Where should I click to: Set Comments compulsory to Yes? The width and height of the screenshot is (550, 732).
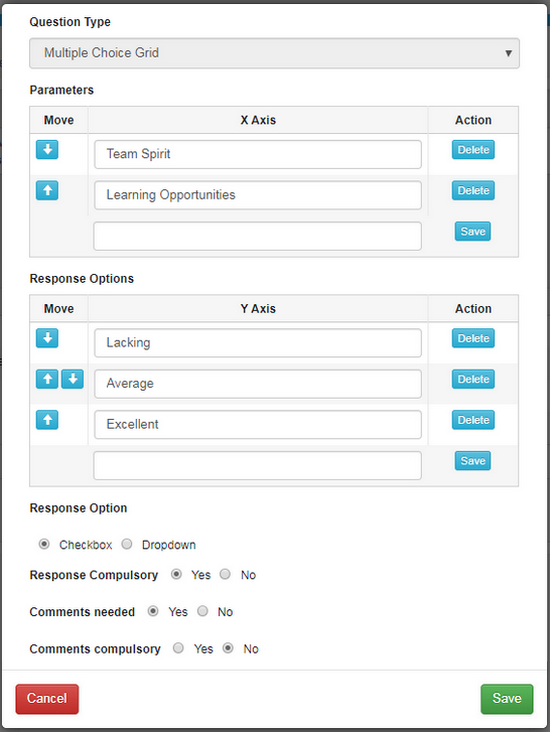tap(178, 648)
